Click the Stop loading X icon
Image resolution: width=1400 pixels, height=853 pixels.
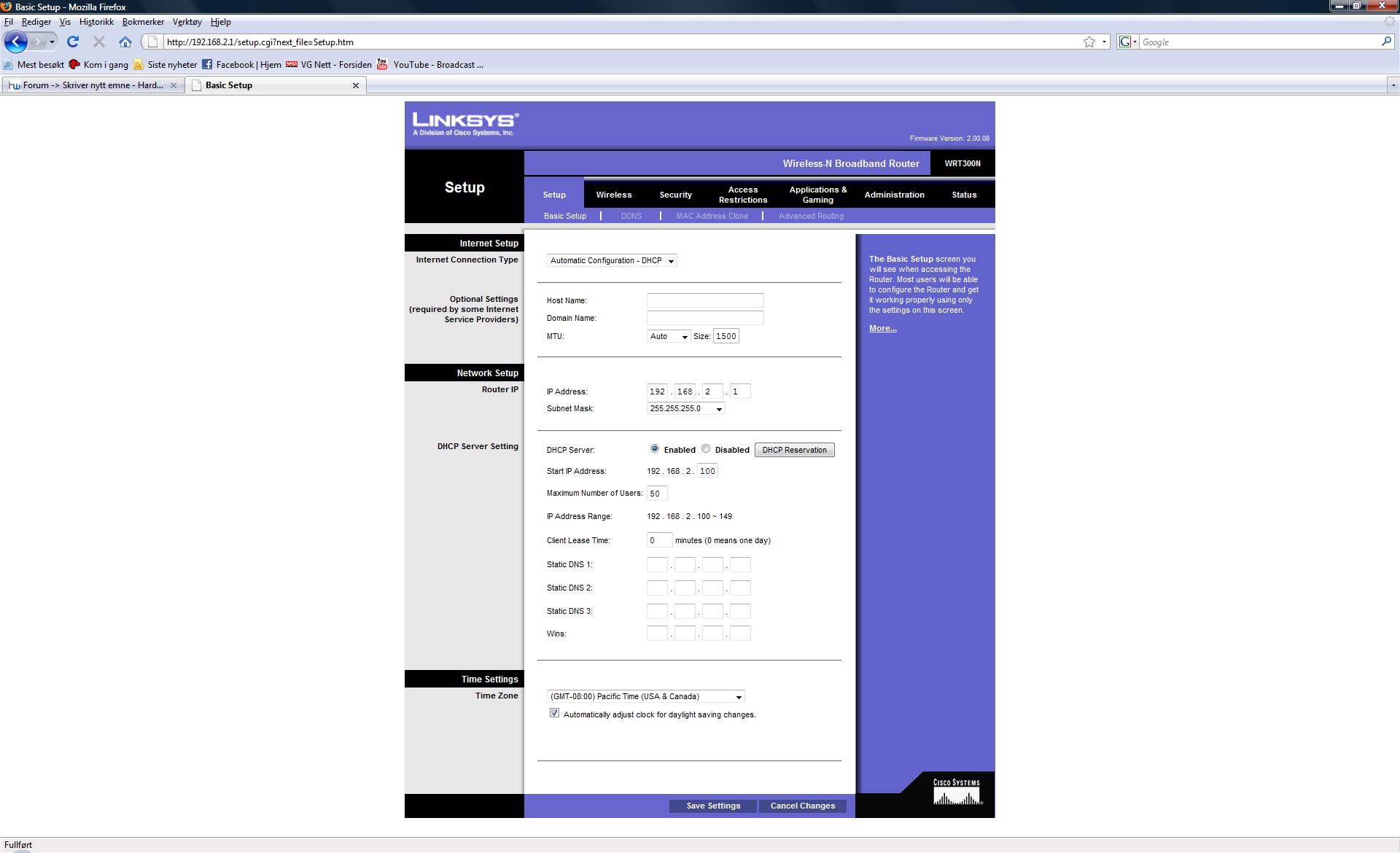point(99,42)
